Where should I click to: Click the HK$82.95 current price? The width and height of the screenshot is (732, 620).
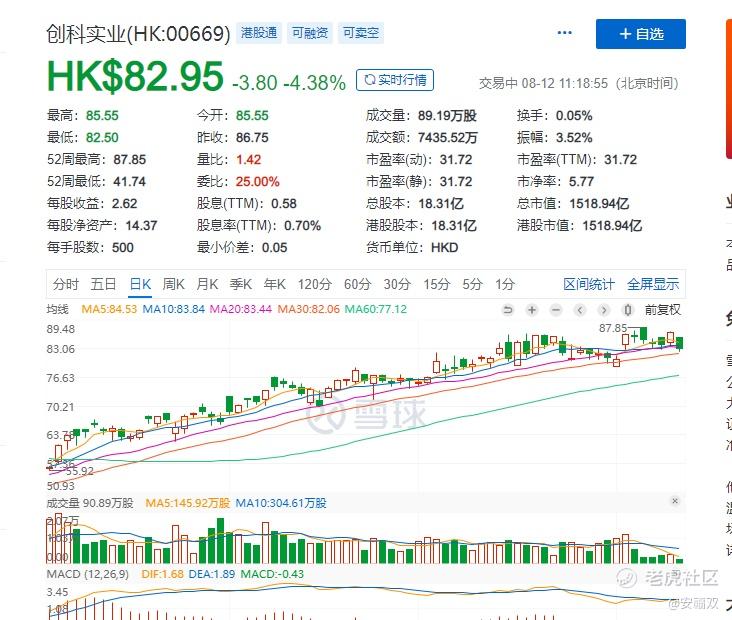click(x=135, y=77)
